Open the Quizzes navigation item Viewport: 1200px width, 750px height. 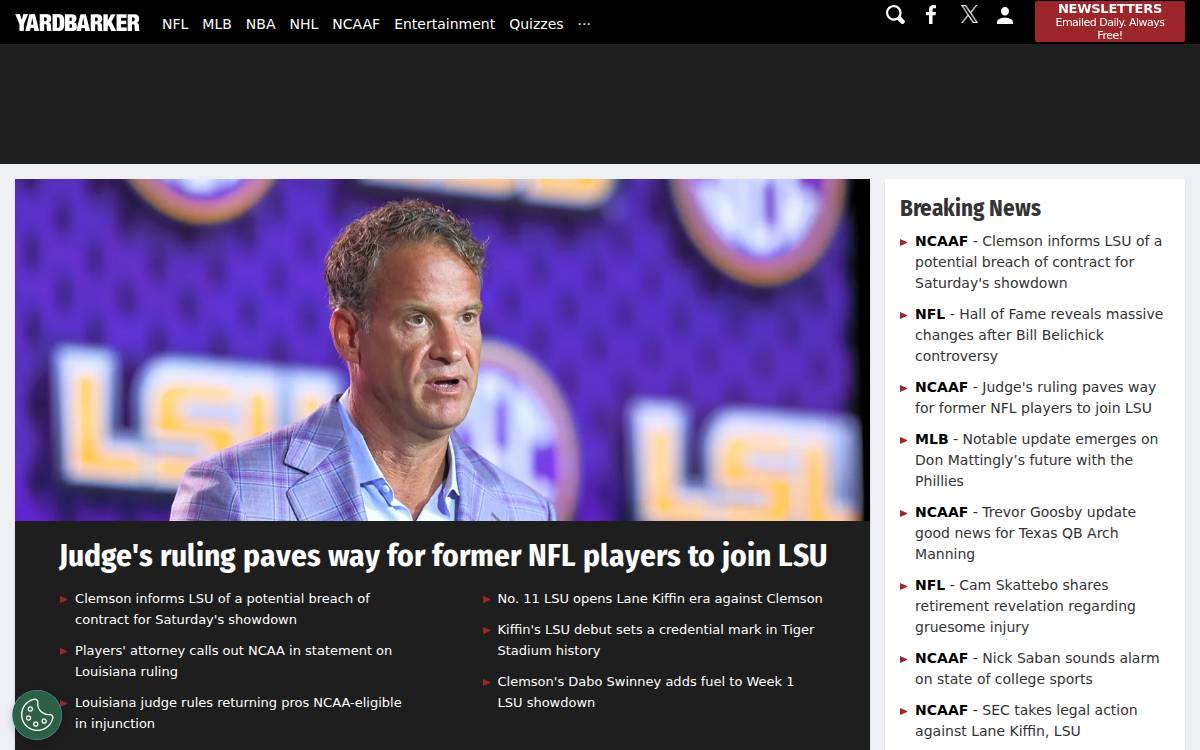[536, 24]
